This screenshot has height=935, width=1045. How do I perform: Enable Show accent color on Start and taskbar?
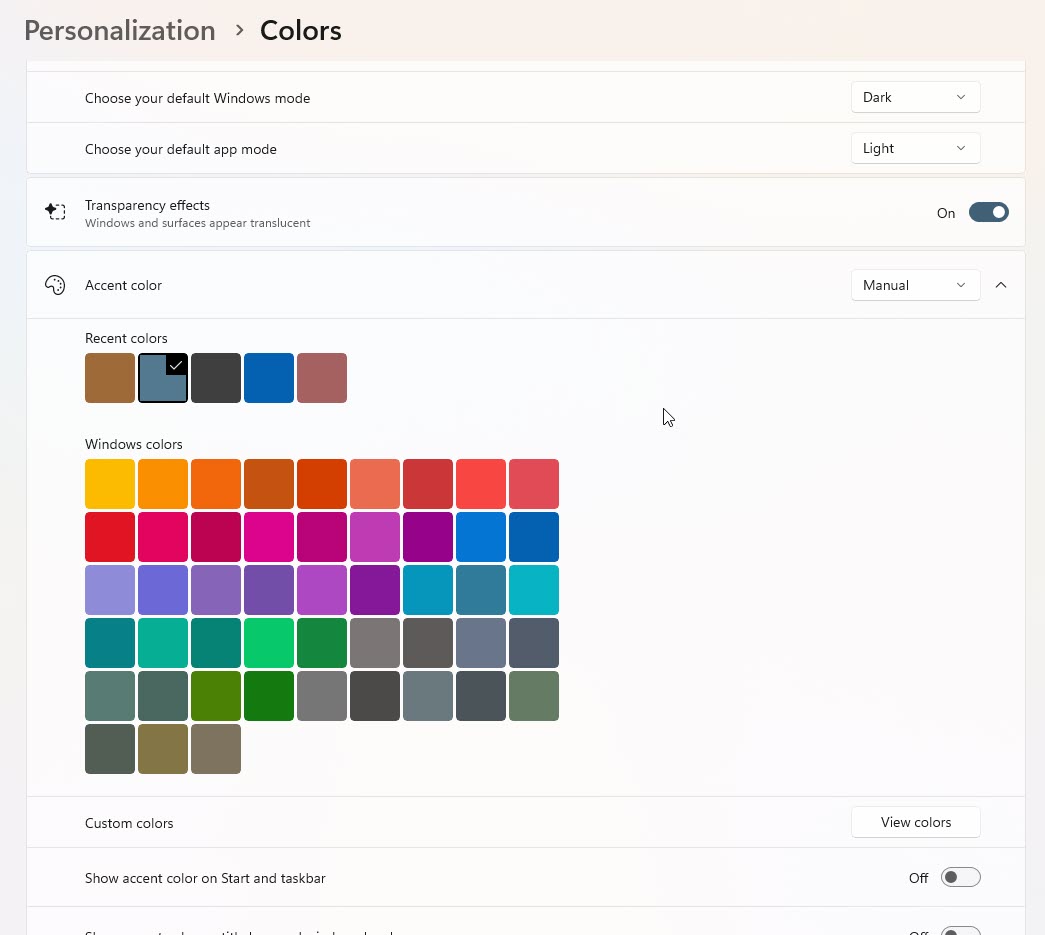click(960, 877)
